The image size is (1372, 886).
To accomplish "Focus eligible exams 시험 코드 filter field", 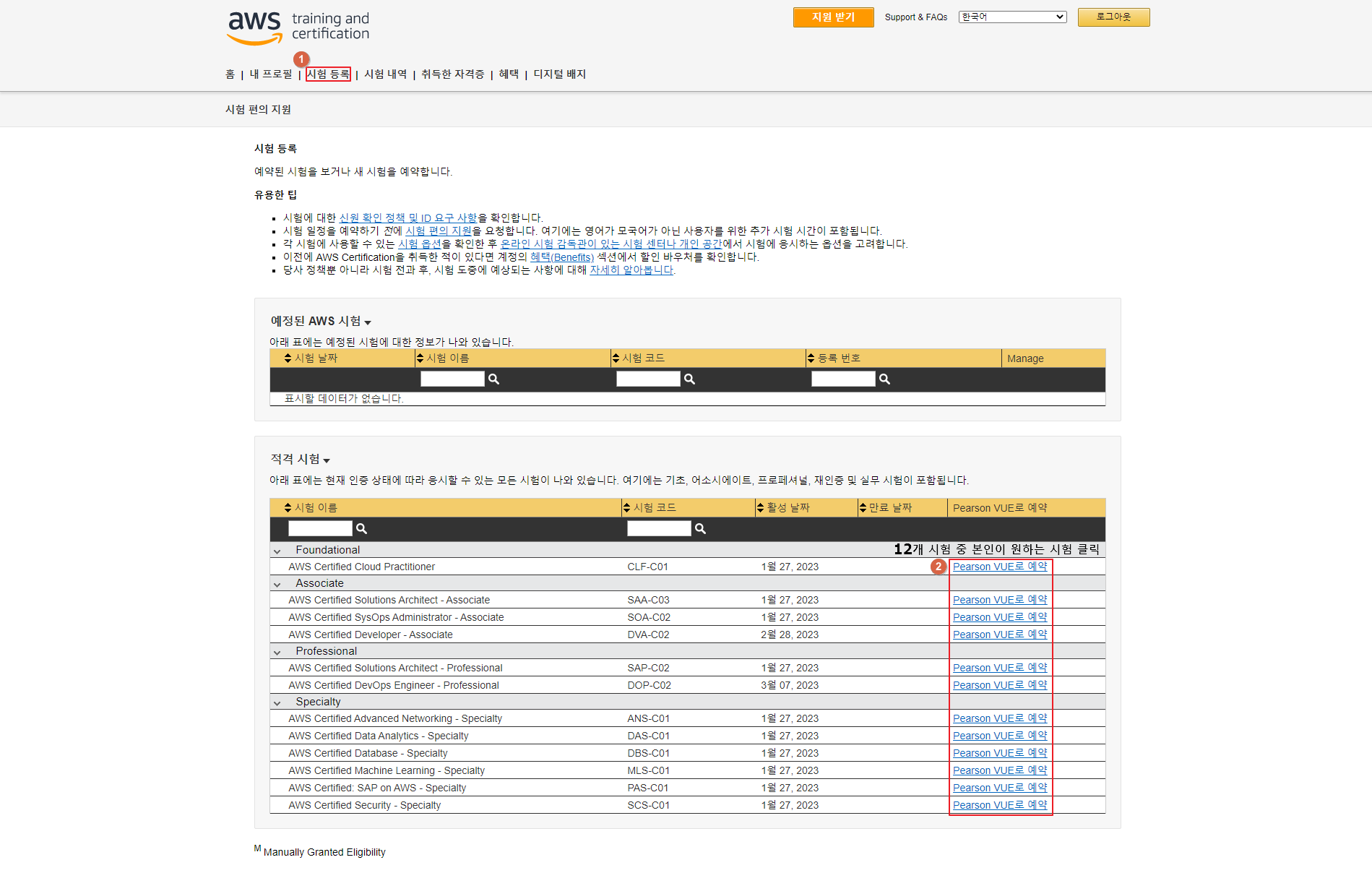I will click(659, 529).
